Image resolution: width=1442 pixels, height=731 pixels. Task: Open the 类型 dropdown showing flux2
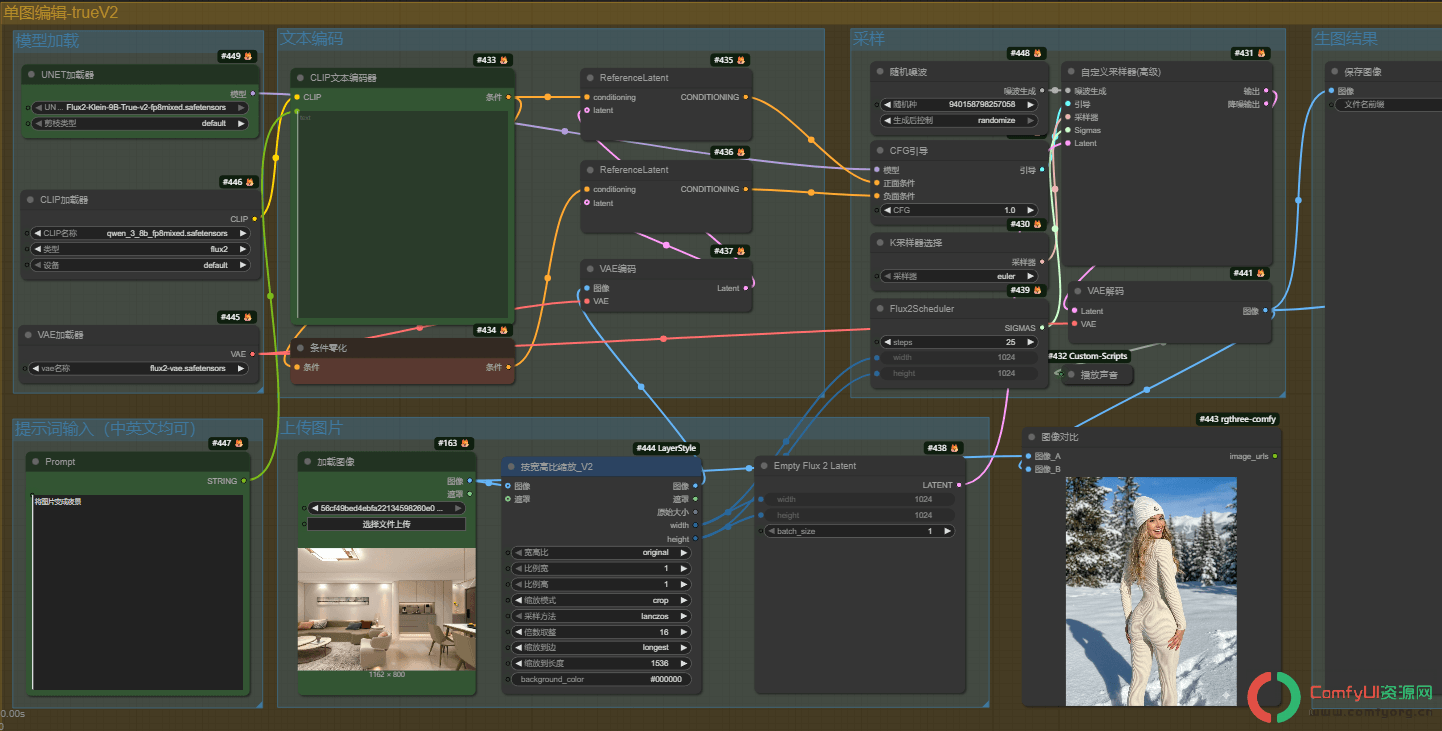tap(140, 249)
